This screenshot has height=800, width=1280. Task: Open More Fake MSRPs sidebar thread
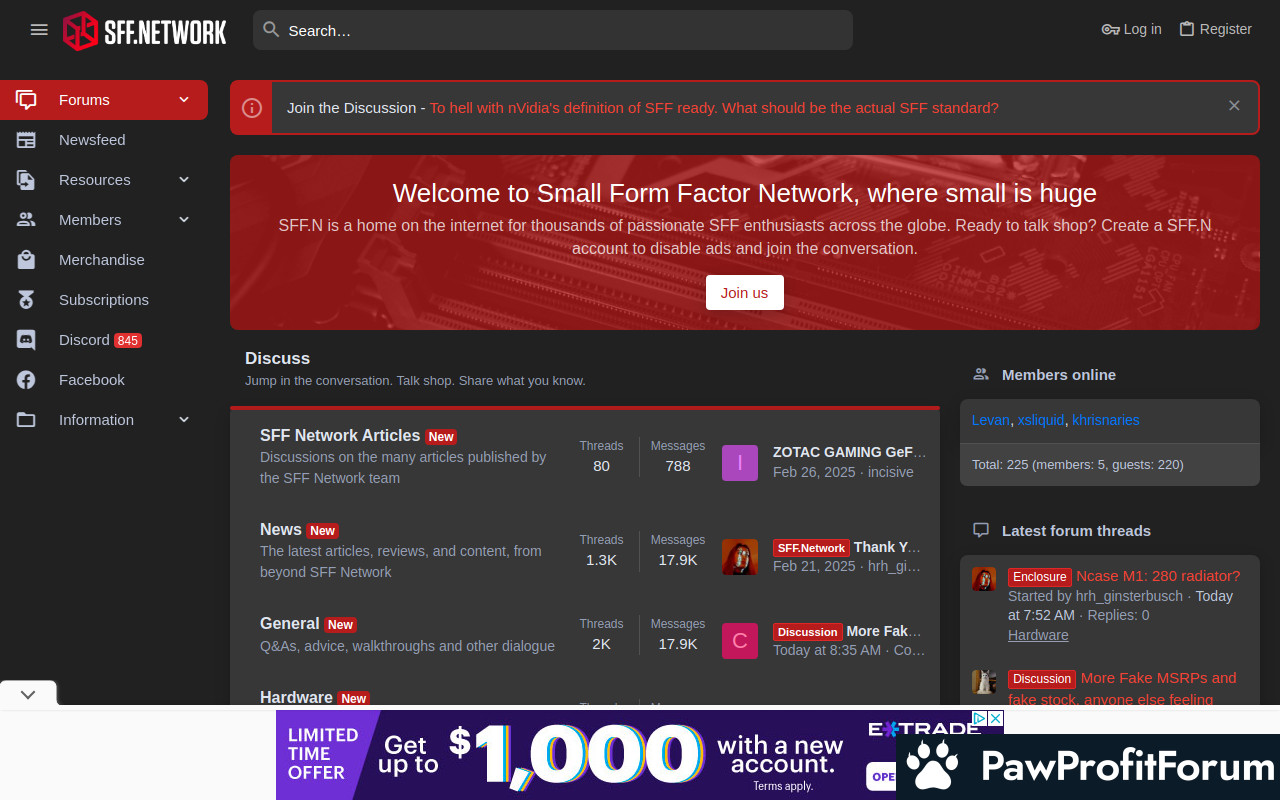1122,688
